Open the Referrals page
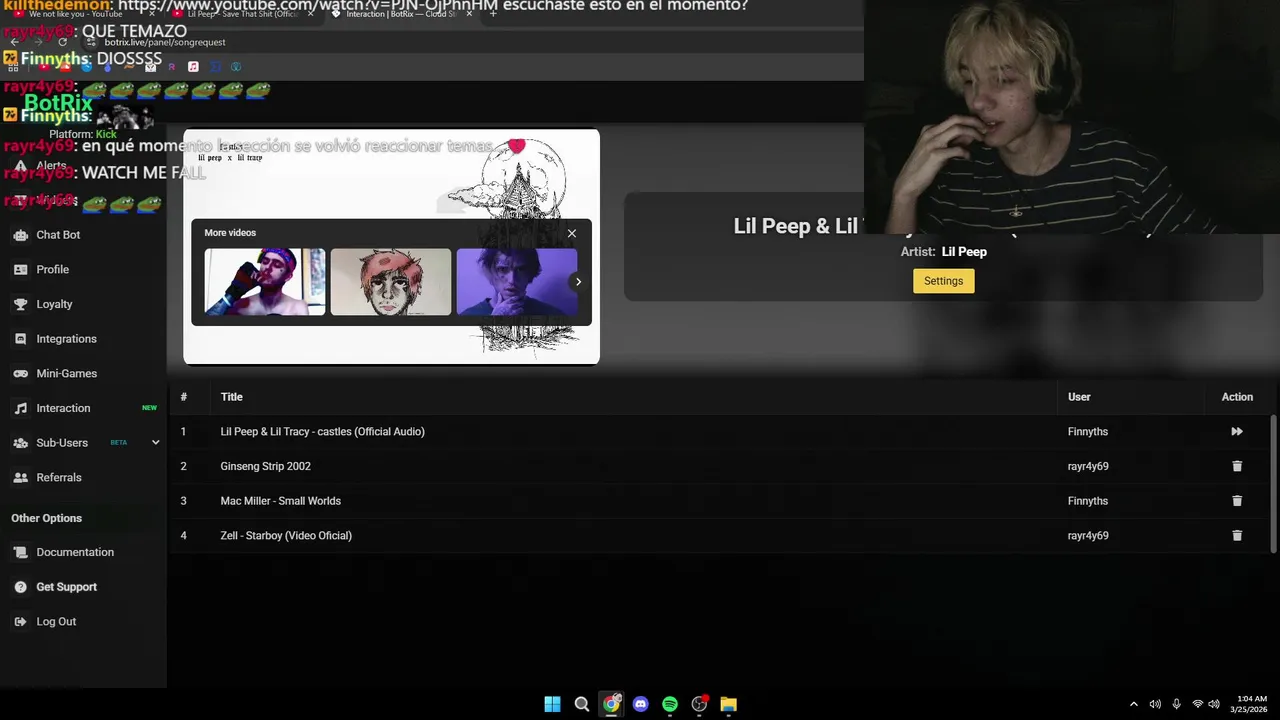Screen dimensions: 1280x720 click(x=59, y=477)
